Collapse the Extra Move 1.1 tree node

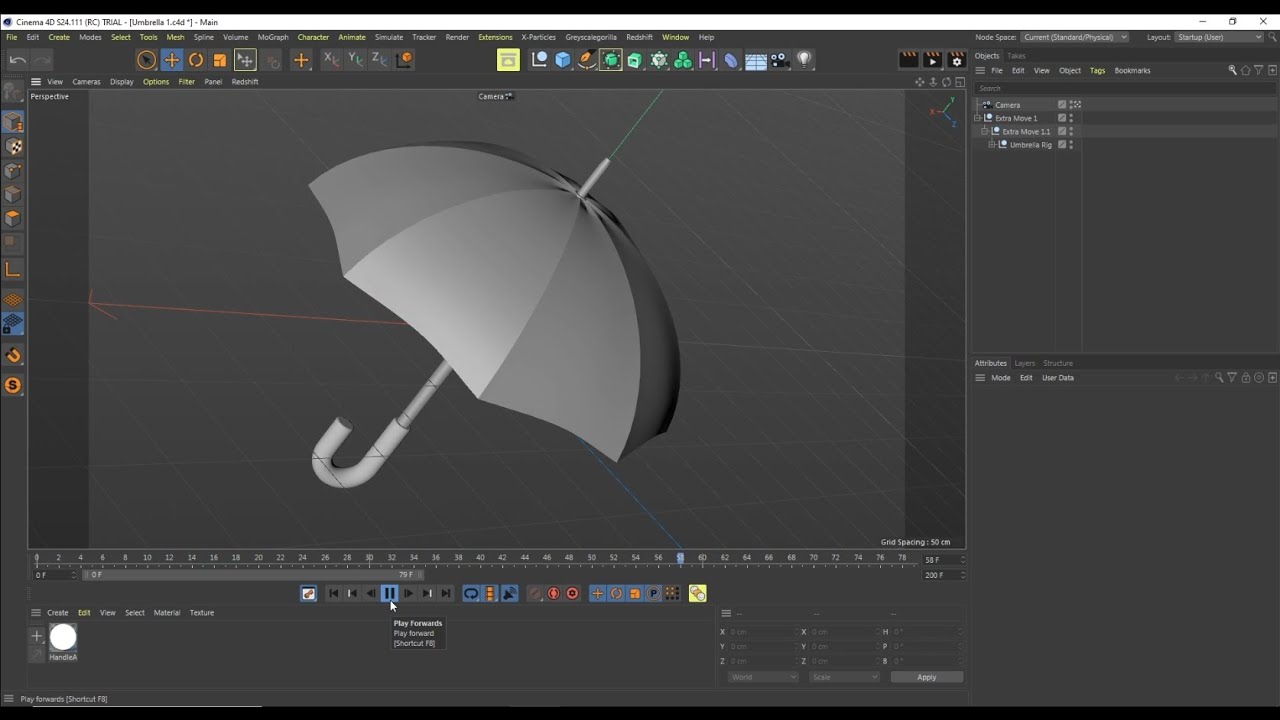point(985,131)
